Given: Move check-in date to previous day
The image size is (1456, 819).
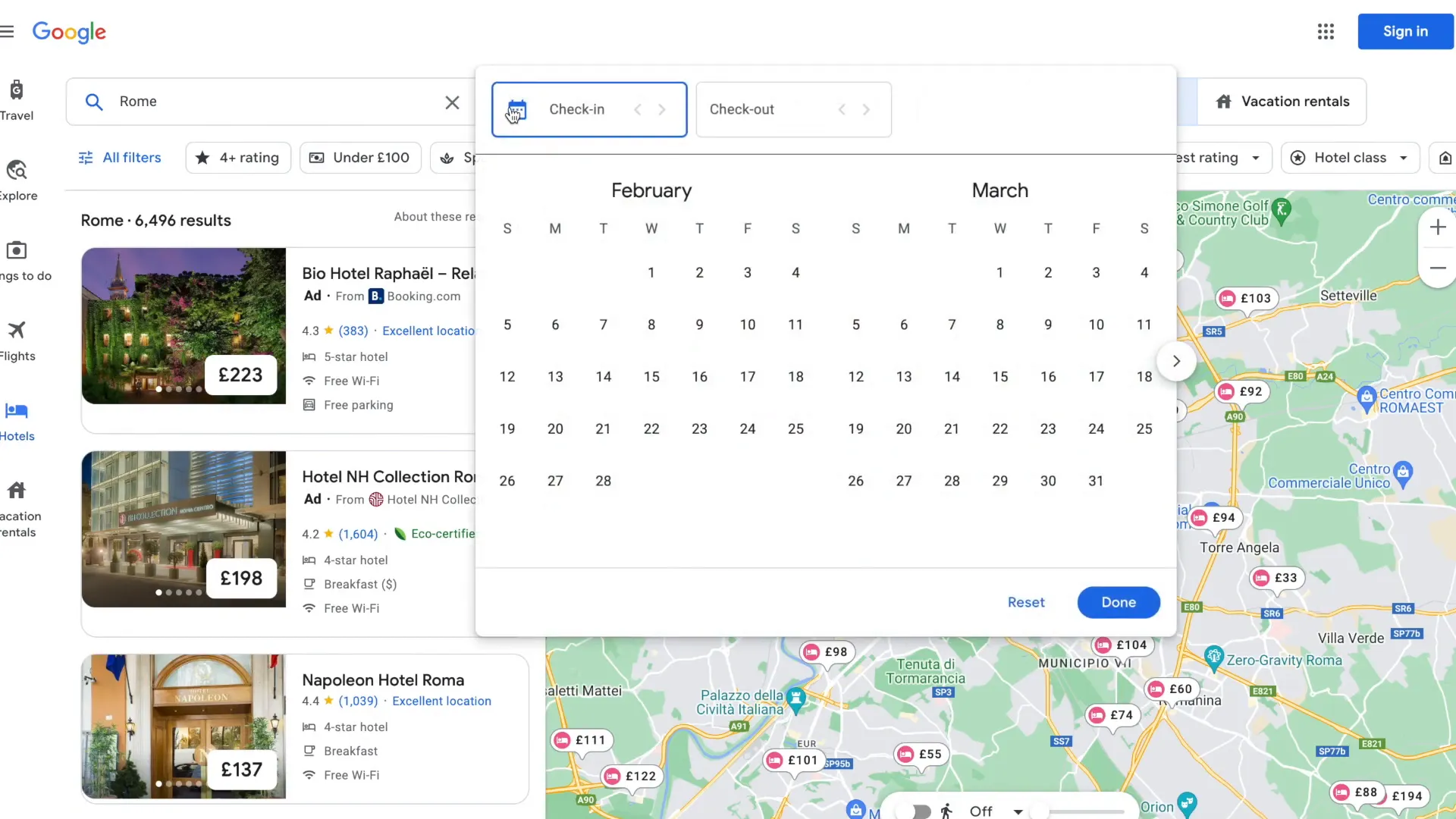Looking at the screenshot, I should pyautogui.click(x=638, y=110).
